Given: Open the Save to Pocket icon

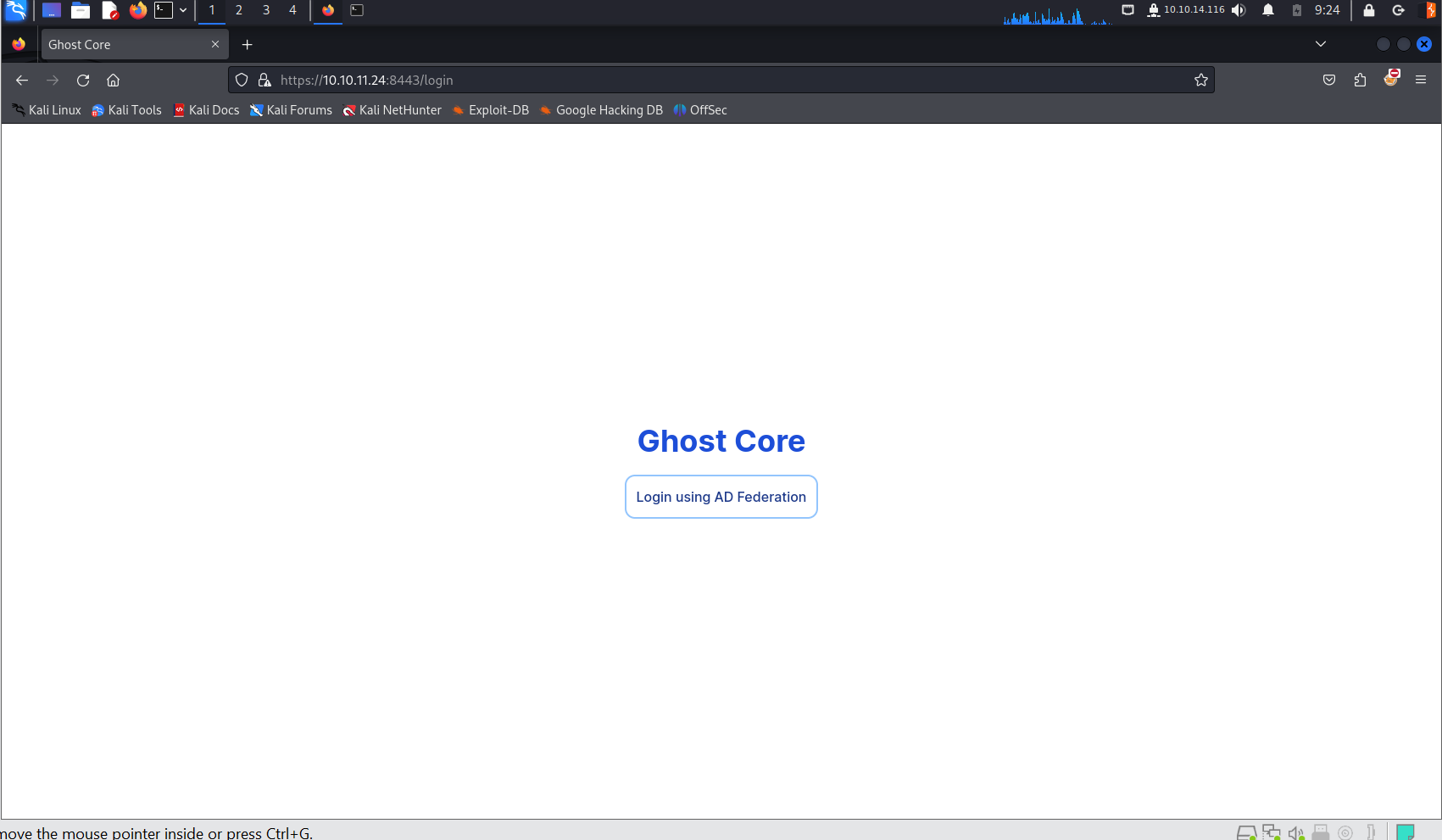Looking at the screenshot, I should point(1329,80).
